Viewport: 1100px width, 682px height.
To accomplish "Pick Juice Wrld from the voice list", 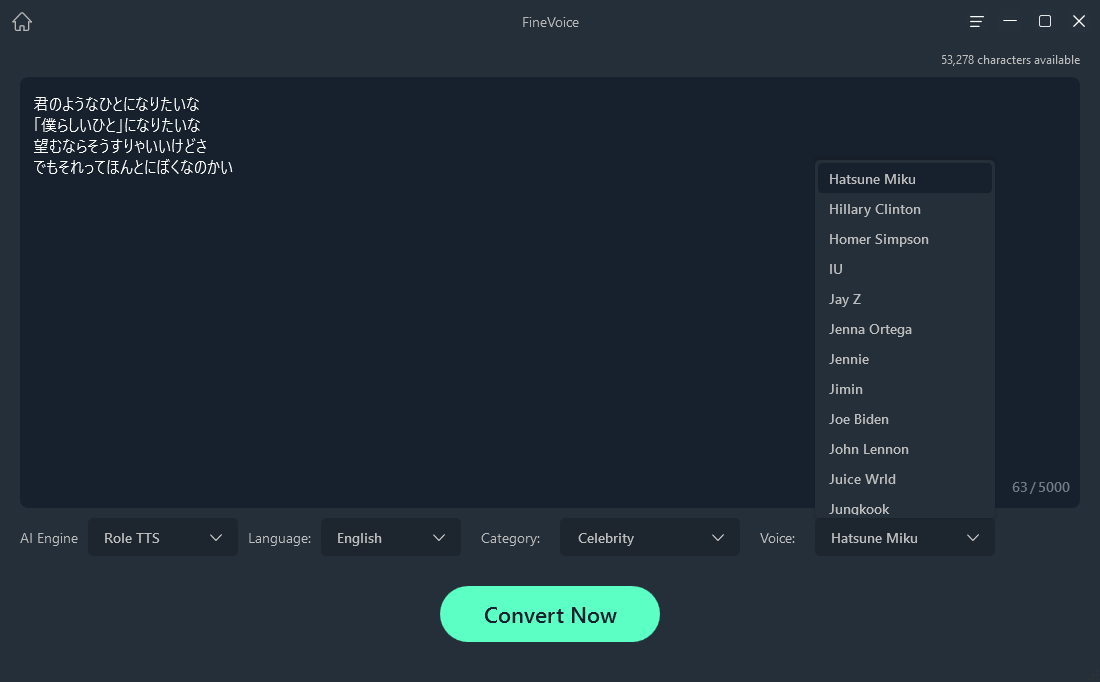I will tap(904, 479).
